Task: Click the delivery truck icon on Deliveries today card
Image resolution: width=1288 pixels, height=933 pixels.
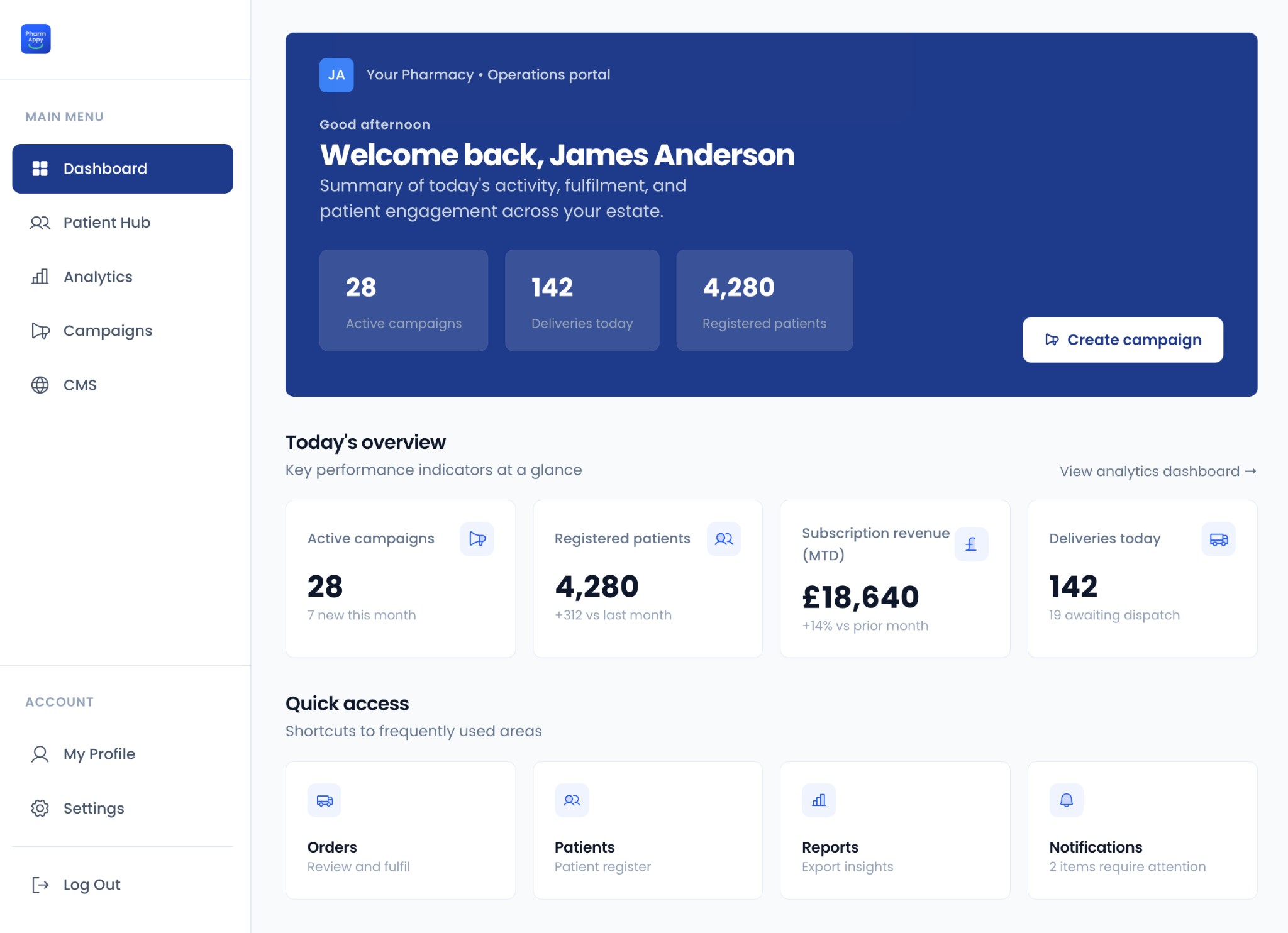Action: (x=1218, y=539)
